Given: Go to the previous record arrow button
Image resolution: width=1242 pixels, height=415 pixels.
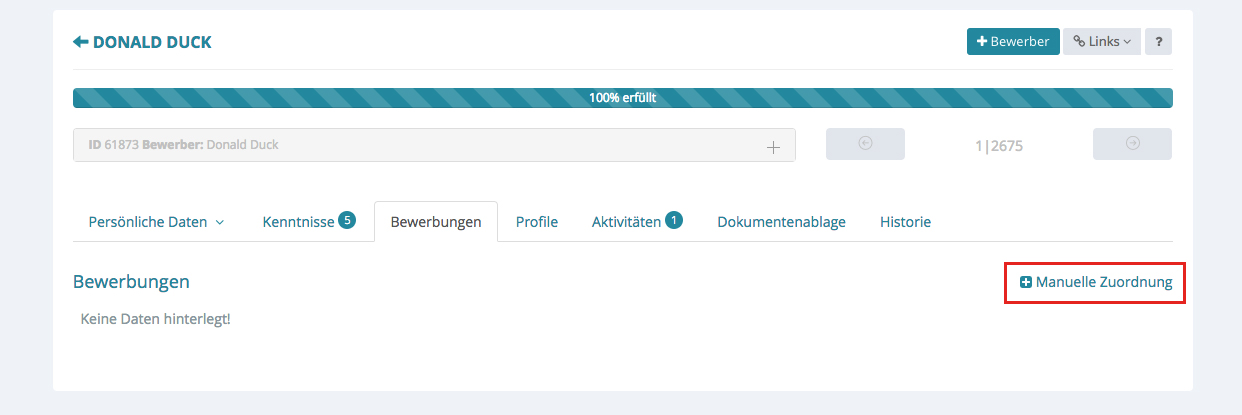Looking at the screenshot, I should coord(865,144).
